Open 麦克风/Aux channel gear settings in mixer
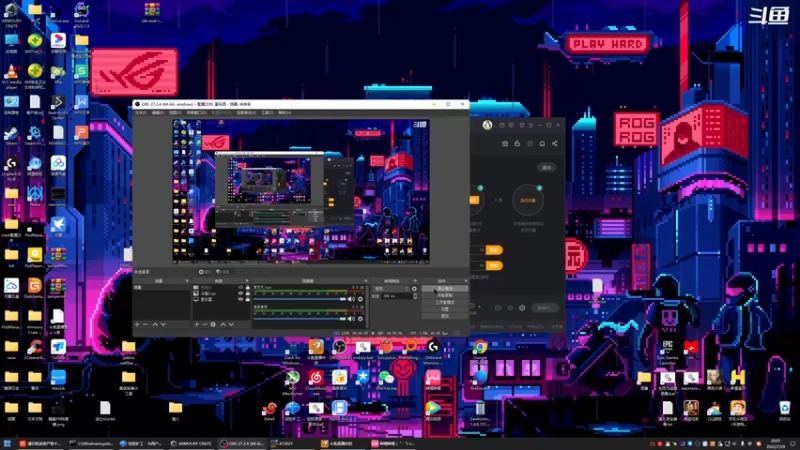Image resolution: width=800 pixels, height=450 pixels. pyautogui.click(x=360, y=299)
